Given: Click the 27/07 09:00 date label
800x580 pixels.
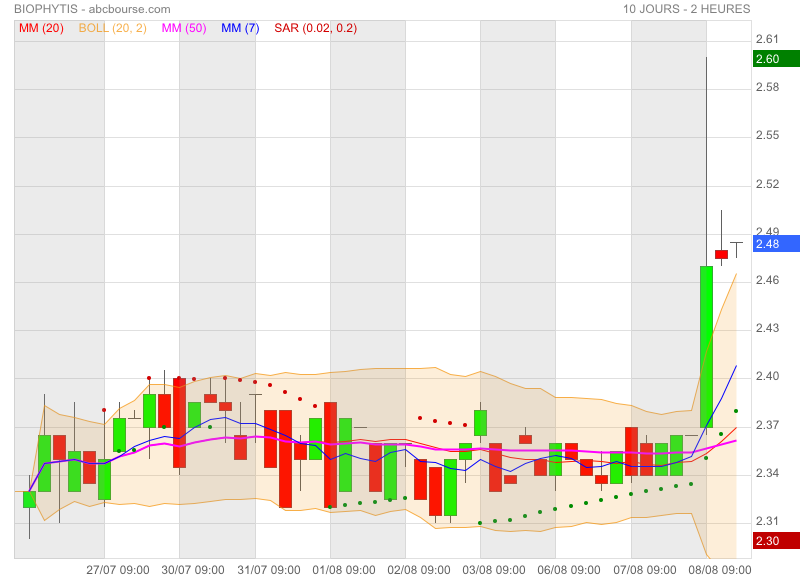Looking at the screenshot, I should (118, 570).
